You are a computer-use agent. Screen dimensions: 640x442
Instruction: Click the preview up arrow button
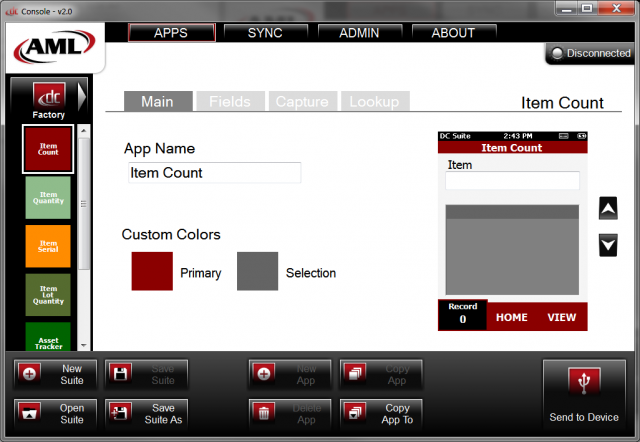pyautogui.click(x=608, y=209)
